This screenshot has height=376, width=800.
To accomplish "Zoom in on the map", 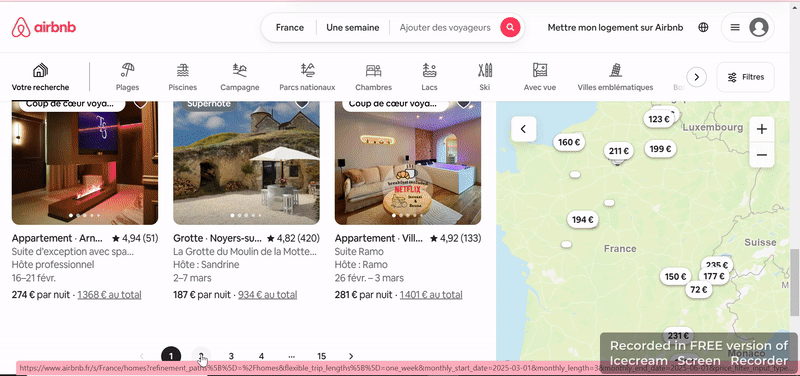I will 762,130.
